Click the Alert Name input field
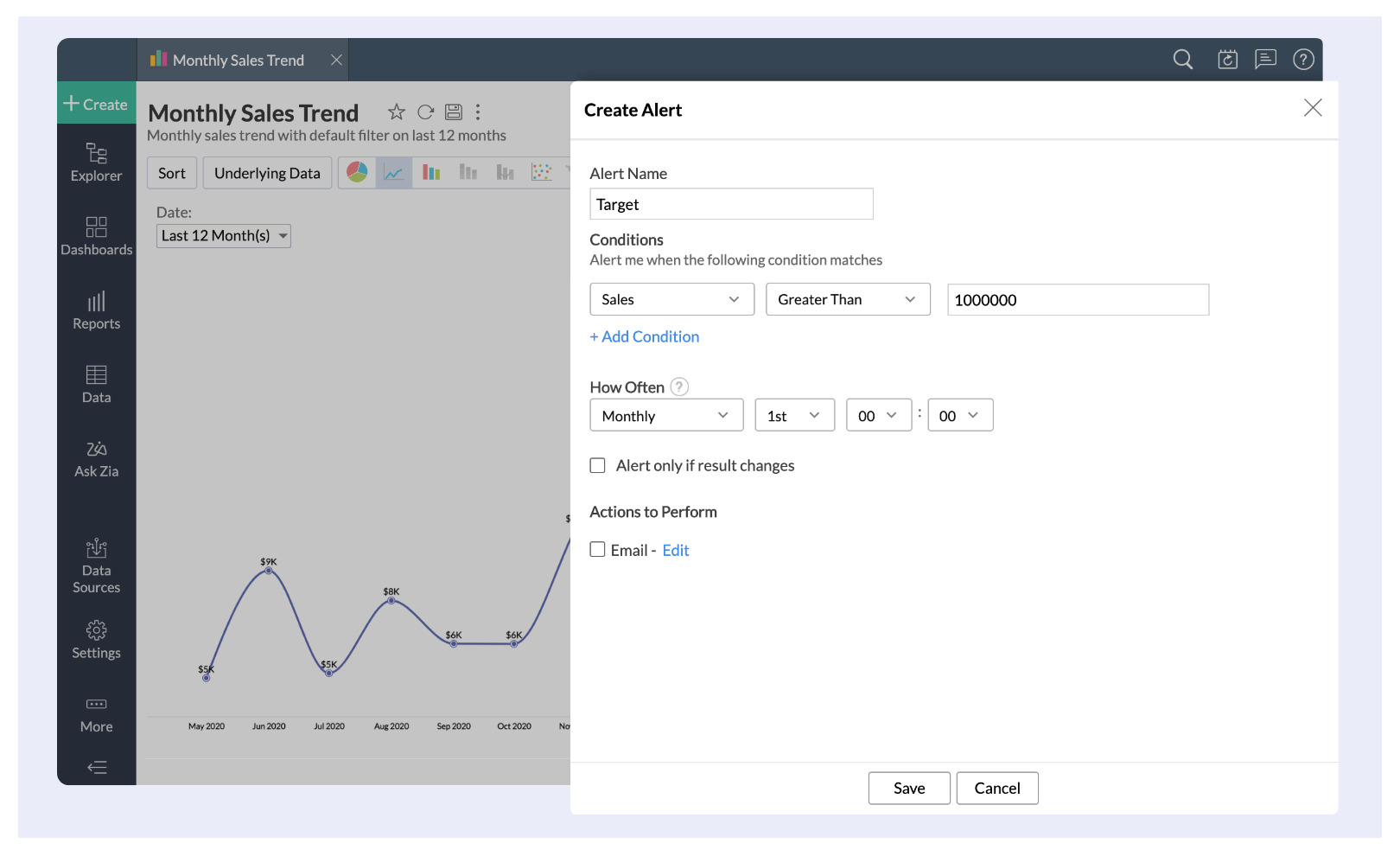This screenshot has width=1400, height=856. [x=731, y=204]
